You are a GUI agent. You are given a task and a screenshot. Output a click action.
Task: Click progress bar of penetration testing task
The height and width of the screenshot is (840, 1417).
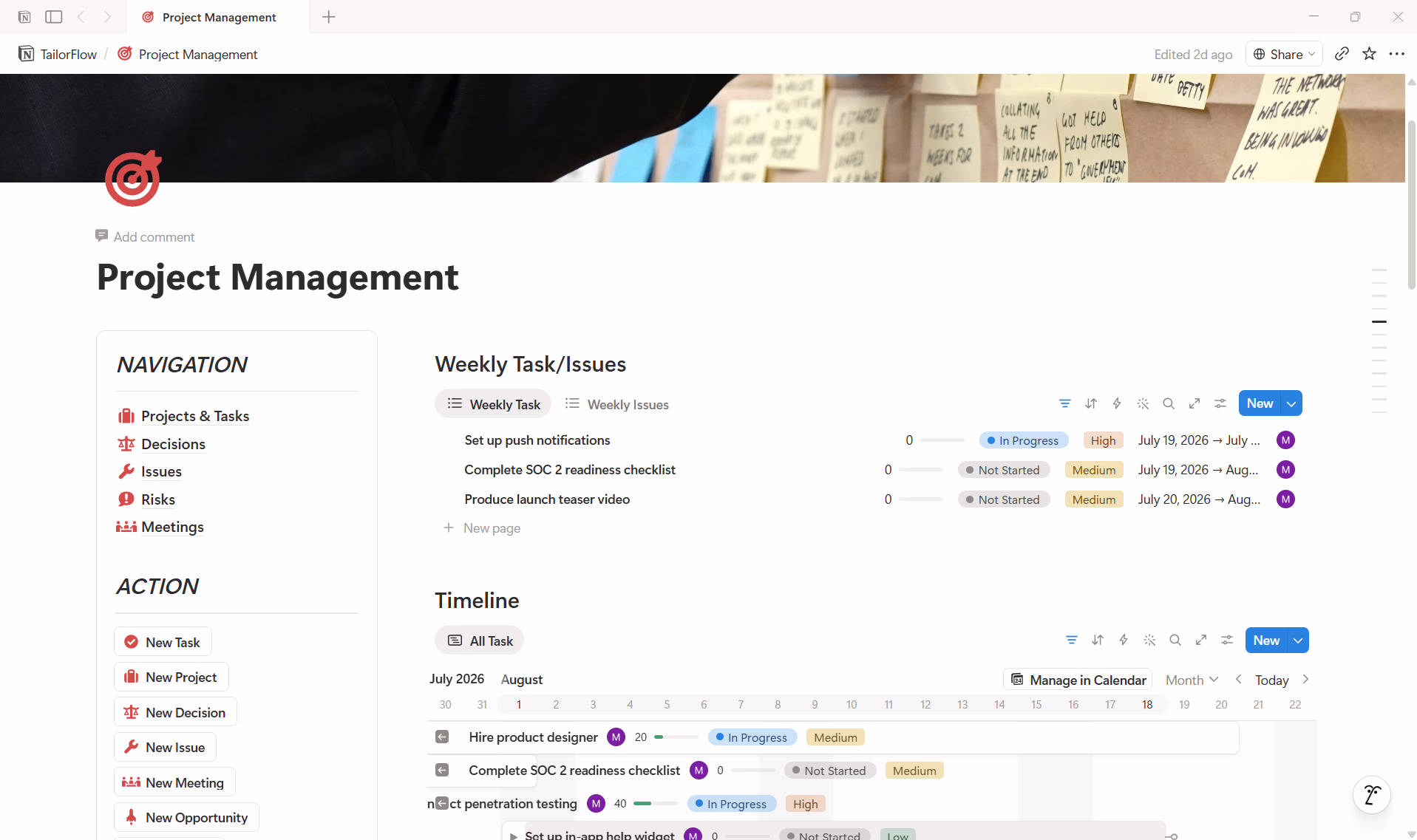pos(656,804)
